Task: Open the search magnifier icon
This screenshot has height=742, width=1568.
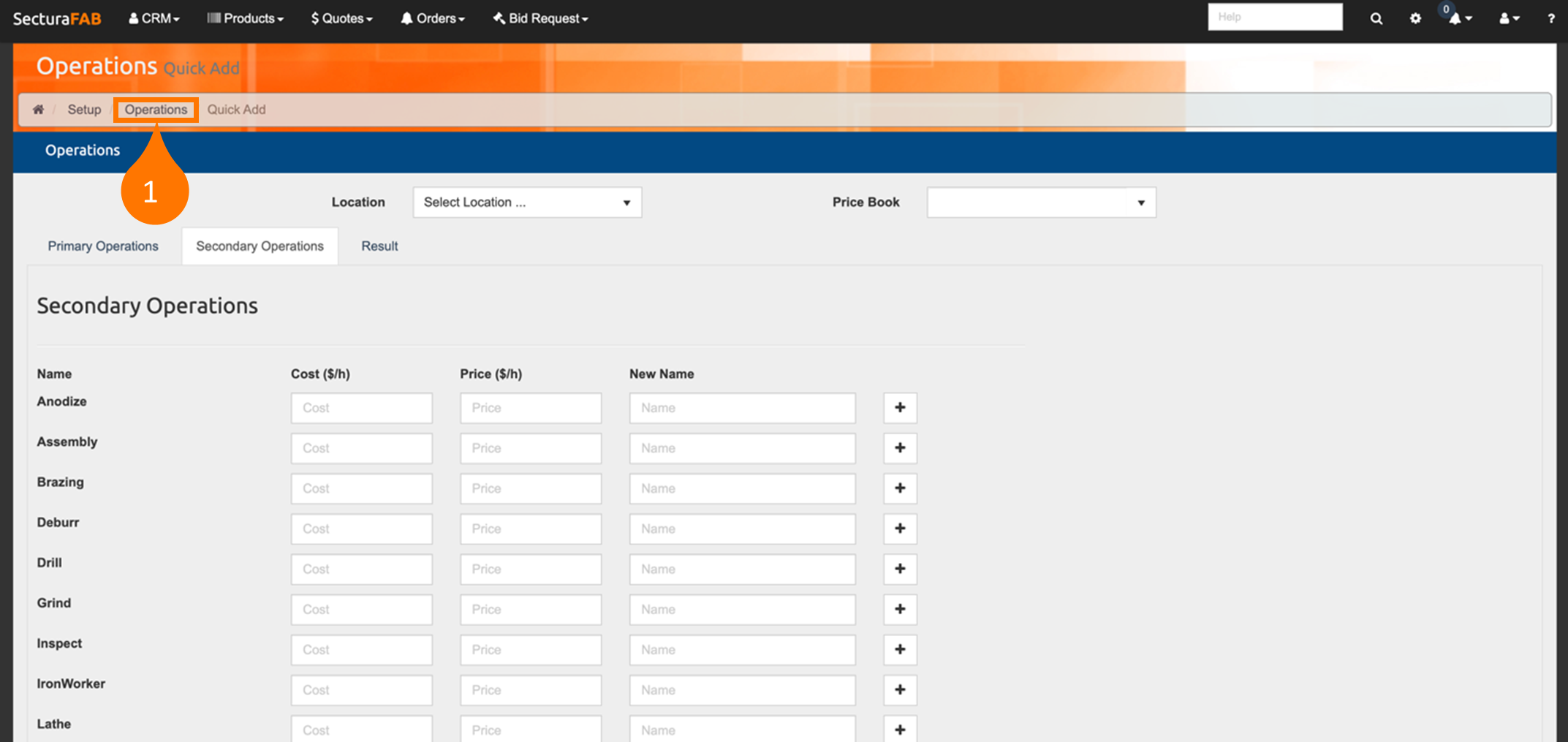Action: (x=1376, y=19)
